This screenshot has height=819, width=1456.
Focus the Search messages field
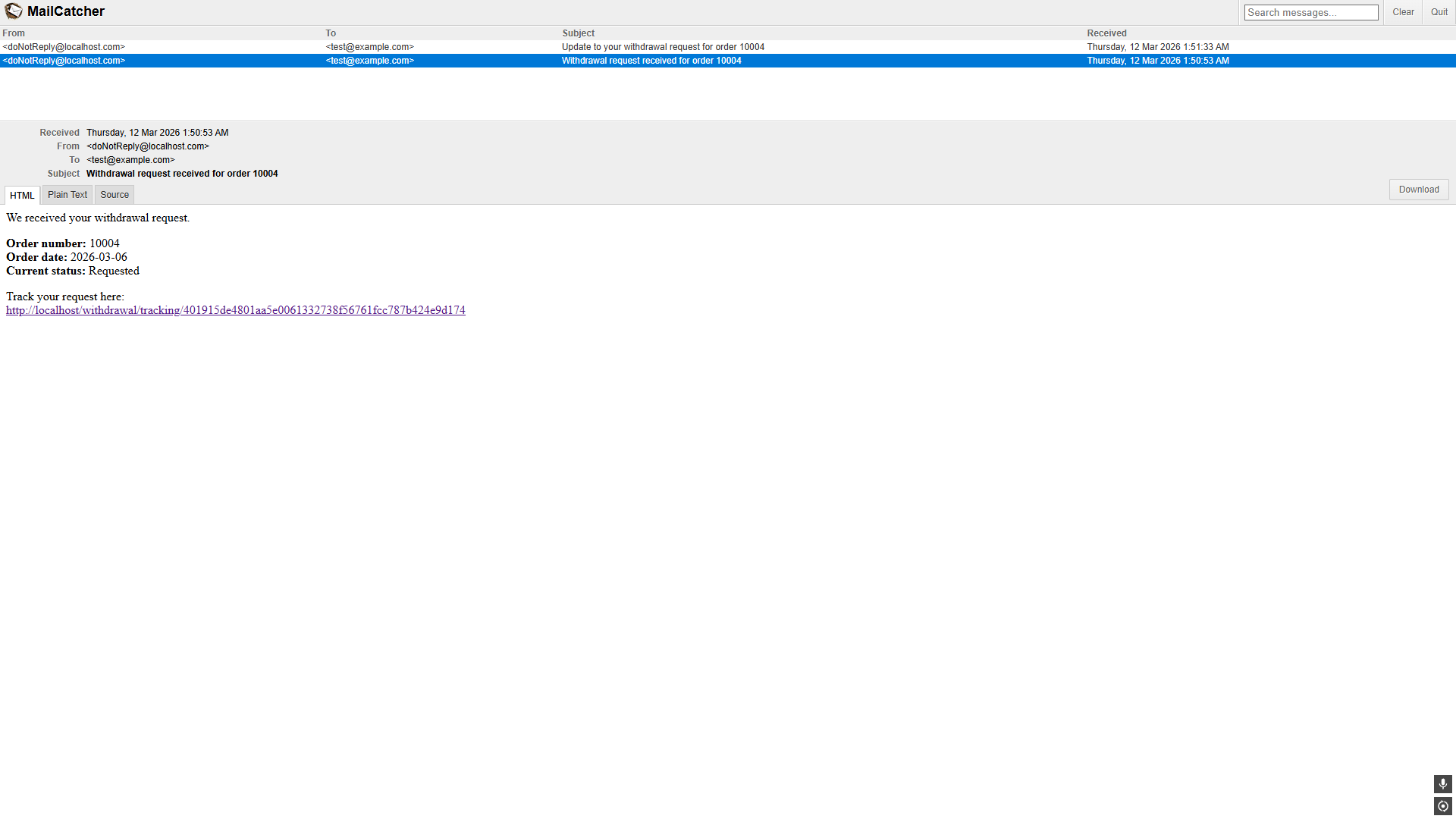1310,13
